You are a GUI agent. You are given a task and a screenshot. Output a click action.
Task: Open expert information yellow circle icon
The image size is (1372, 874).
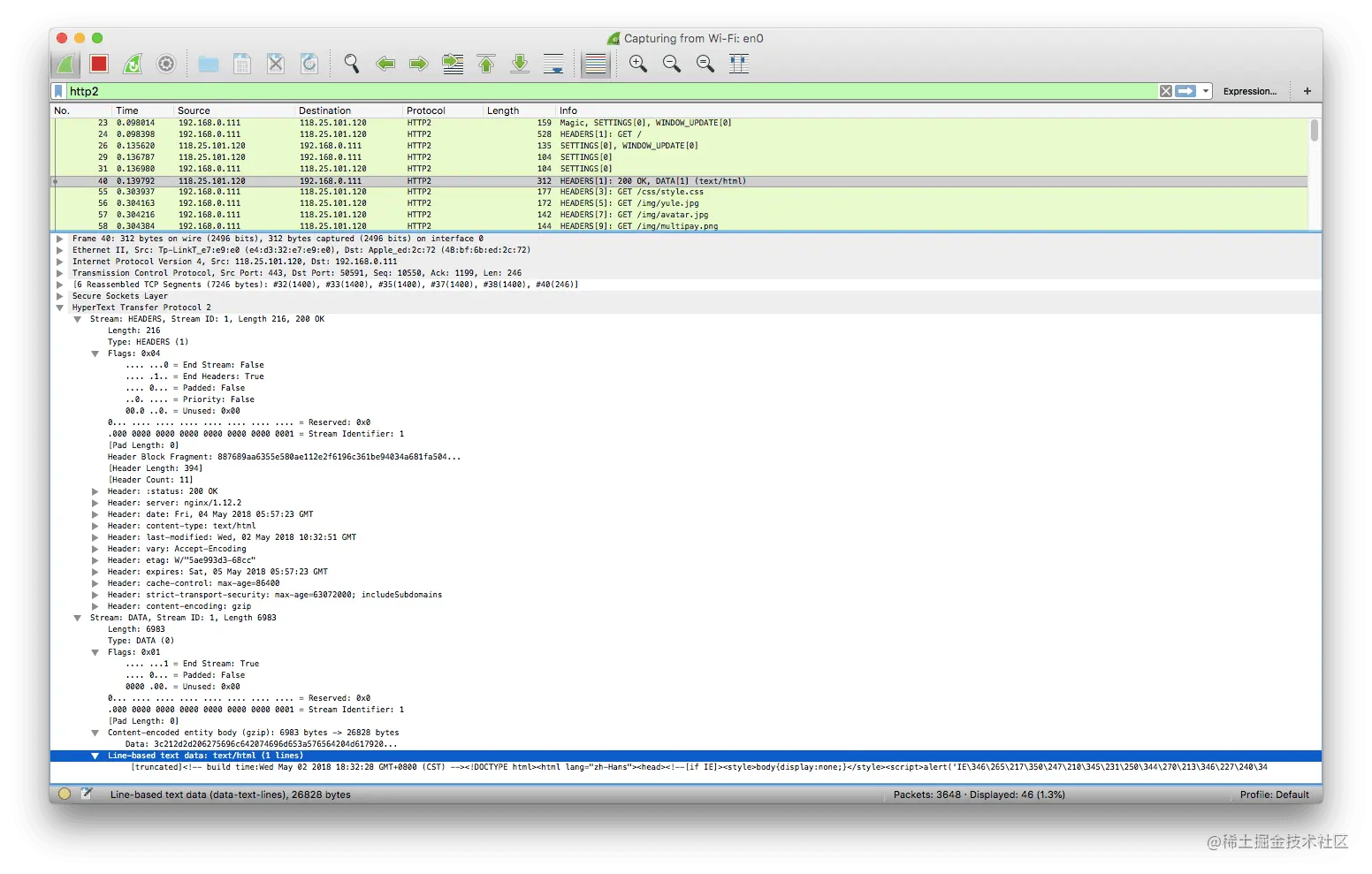pos(65,794)
